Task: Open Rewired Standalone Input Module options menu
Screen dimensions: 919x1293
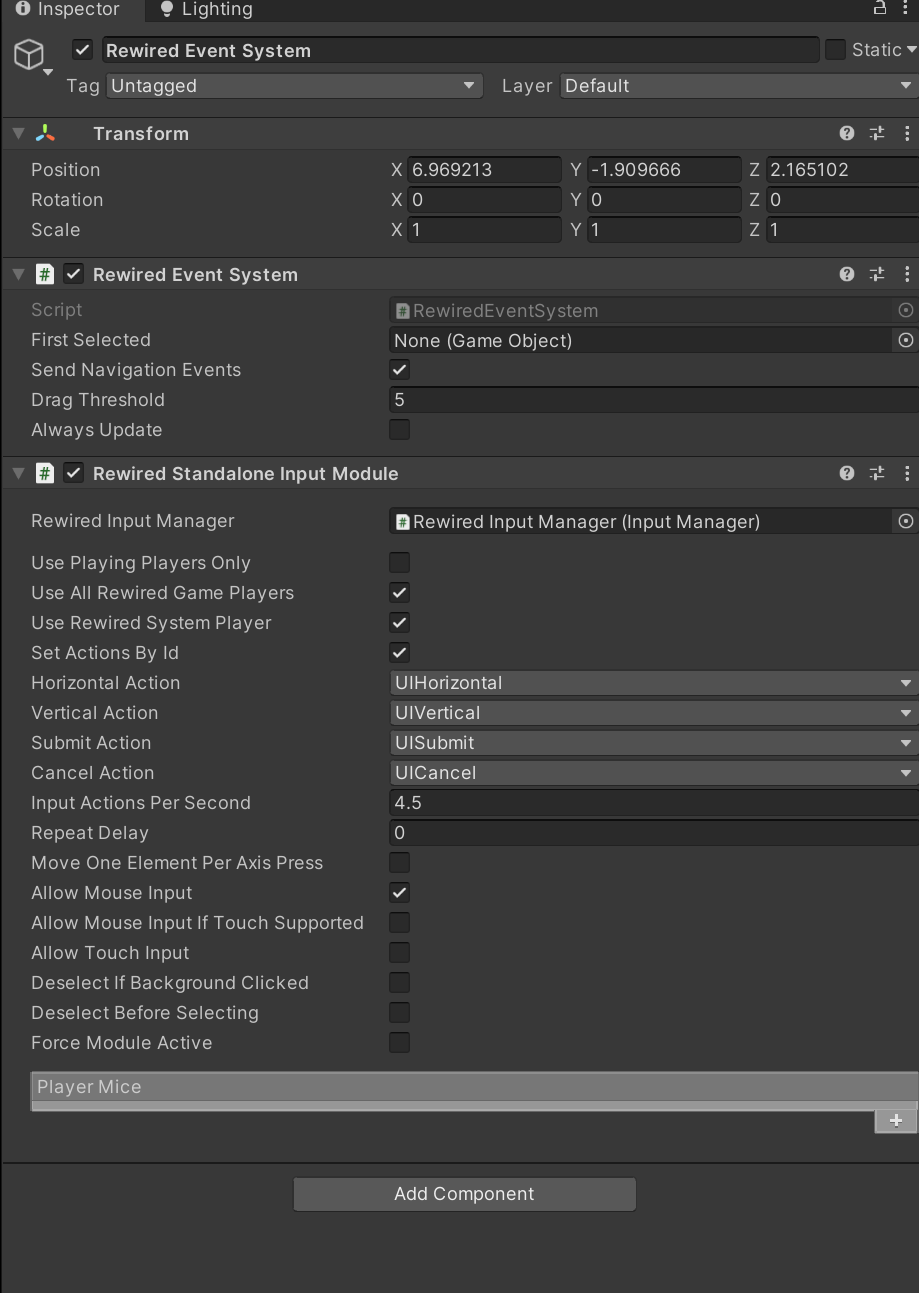Action: [x=907, y=473]
